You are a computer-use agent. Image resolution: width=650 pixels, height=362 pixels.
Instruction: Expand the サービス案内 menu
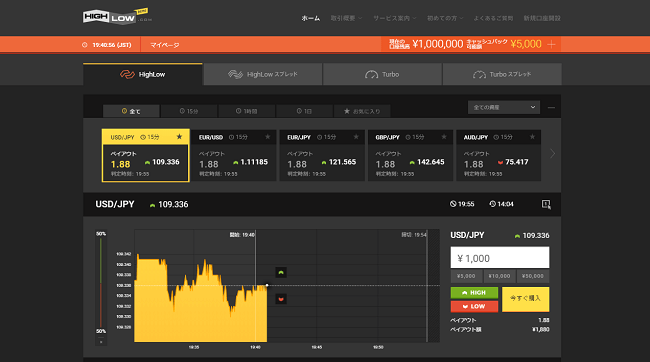pyautogui.click(x=395, y=18)
